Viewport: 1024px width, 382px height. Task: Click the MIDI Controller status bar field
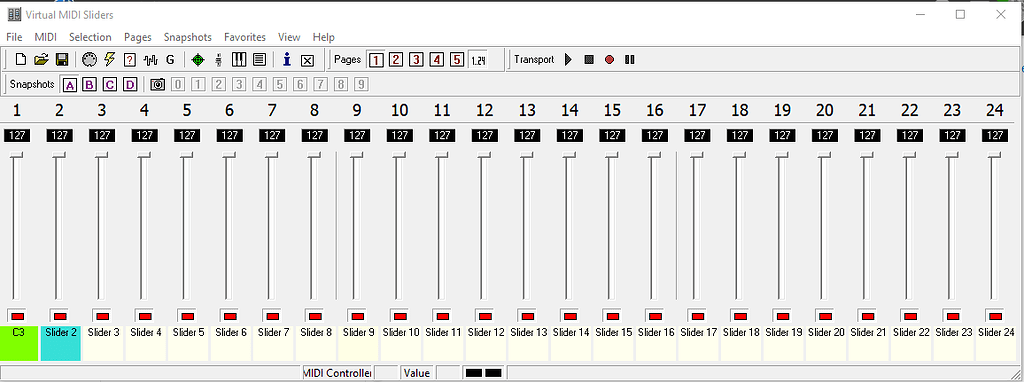point(337,373)
